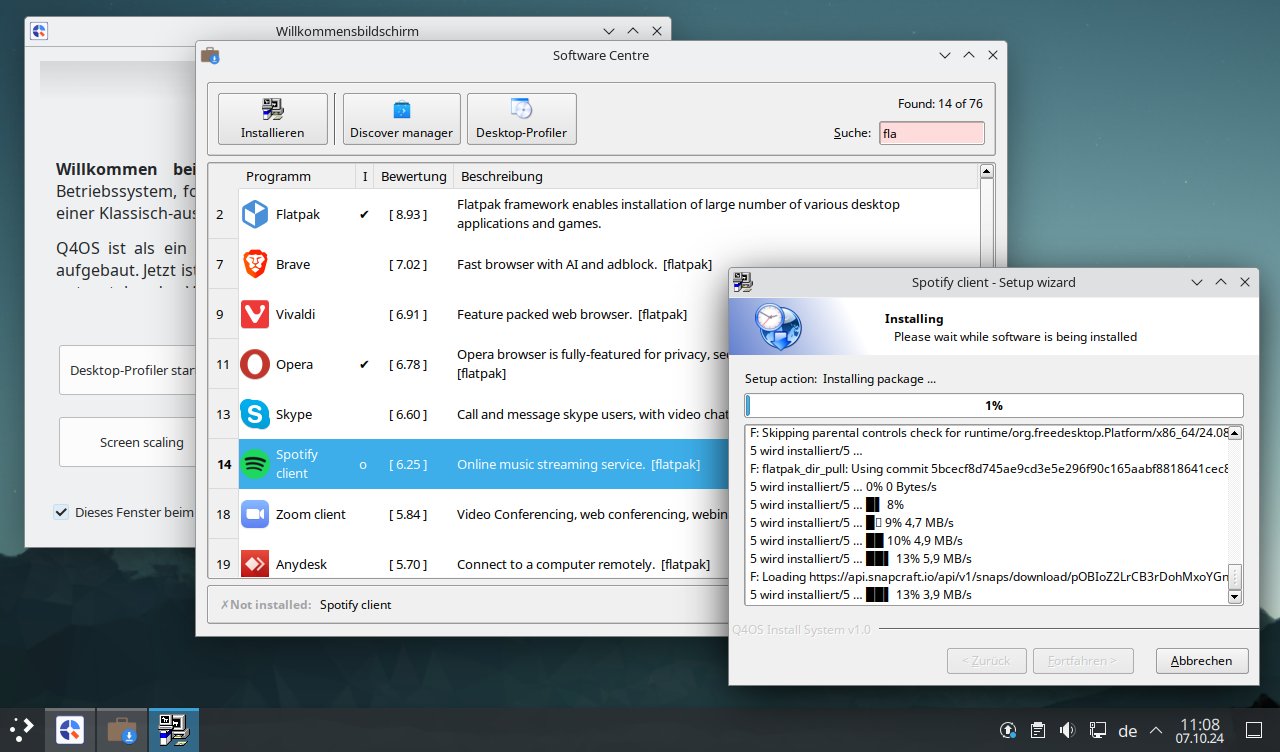Click the Spotify client icon

click(256, 464)
